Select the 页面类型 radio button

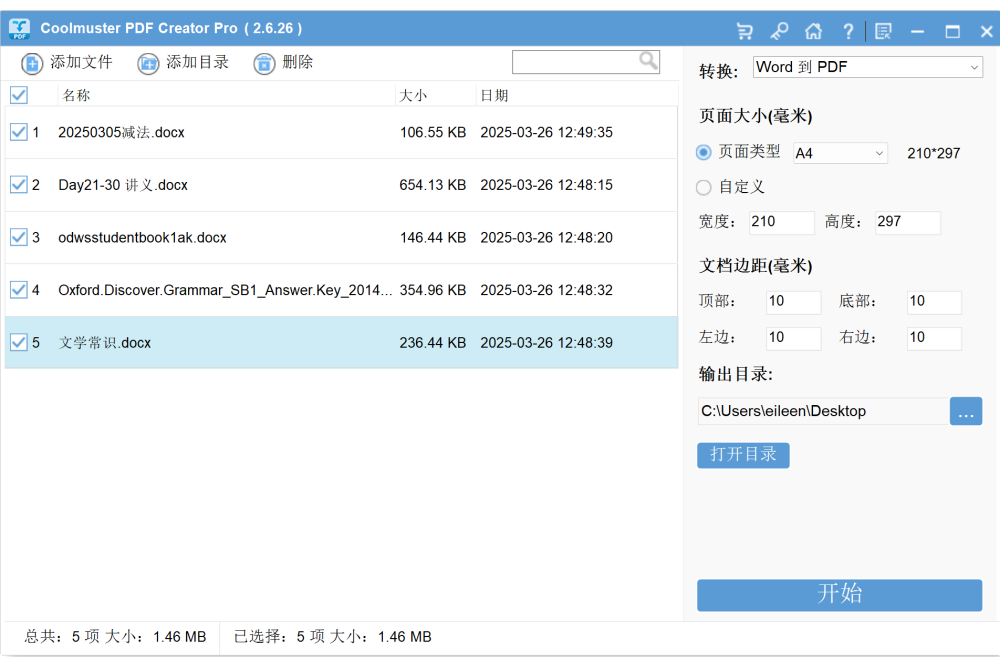704,152
